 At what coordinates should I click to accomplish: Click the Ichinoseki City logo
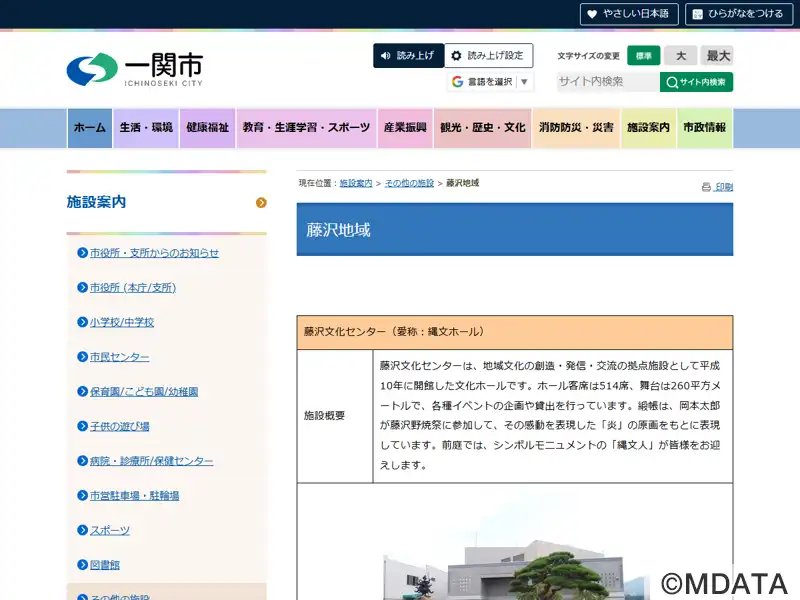(x=135, y=69)
